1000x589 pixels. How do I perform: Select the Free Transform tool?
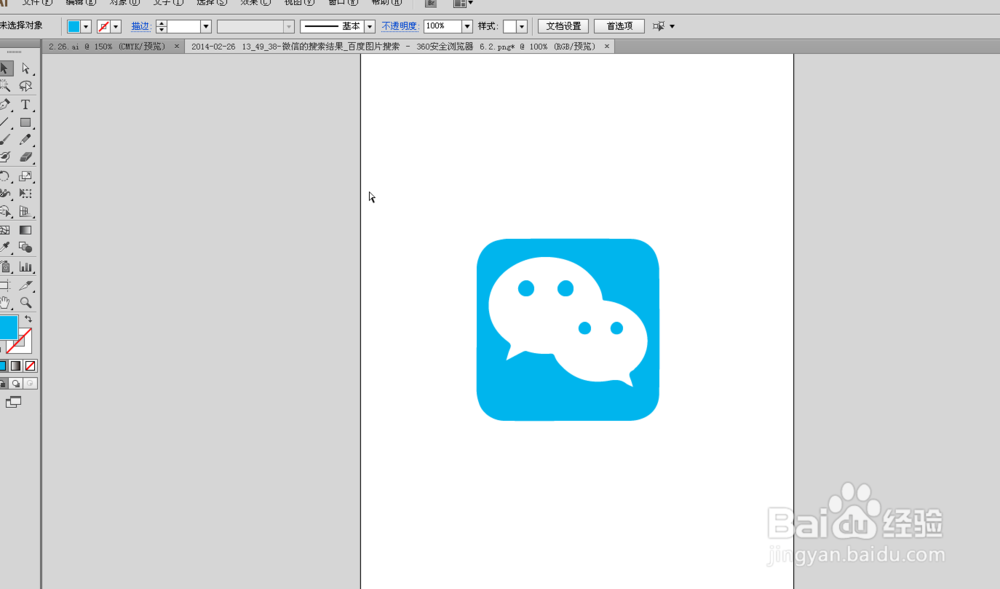click(x=26, y=193)
